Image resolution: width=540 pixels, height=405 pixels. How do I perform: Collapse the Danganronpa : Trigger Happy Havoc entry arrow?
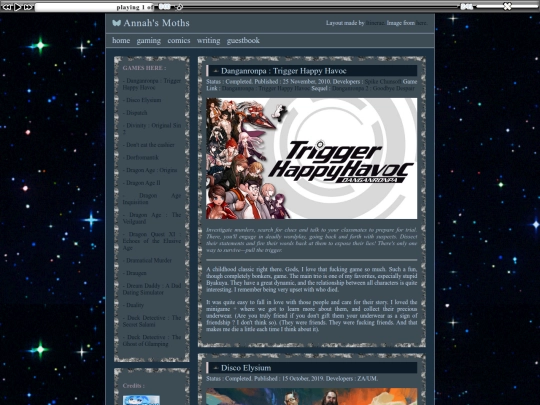click(x=216, y=71)
